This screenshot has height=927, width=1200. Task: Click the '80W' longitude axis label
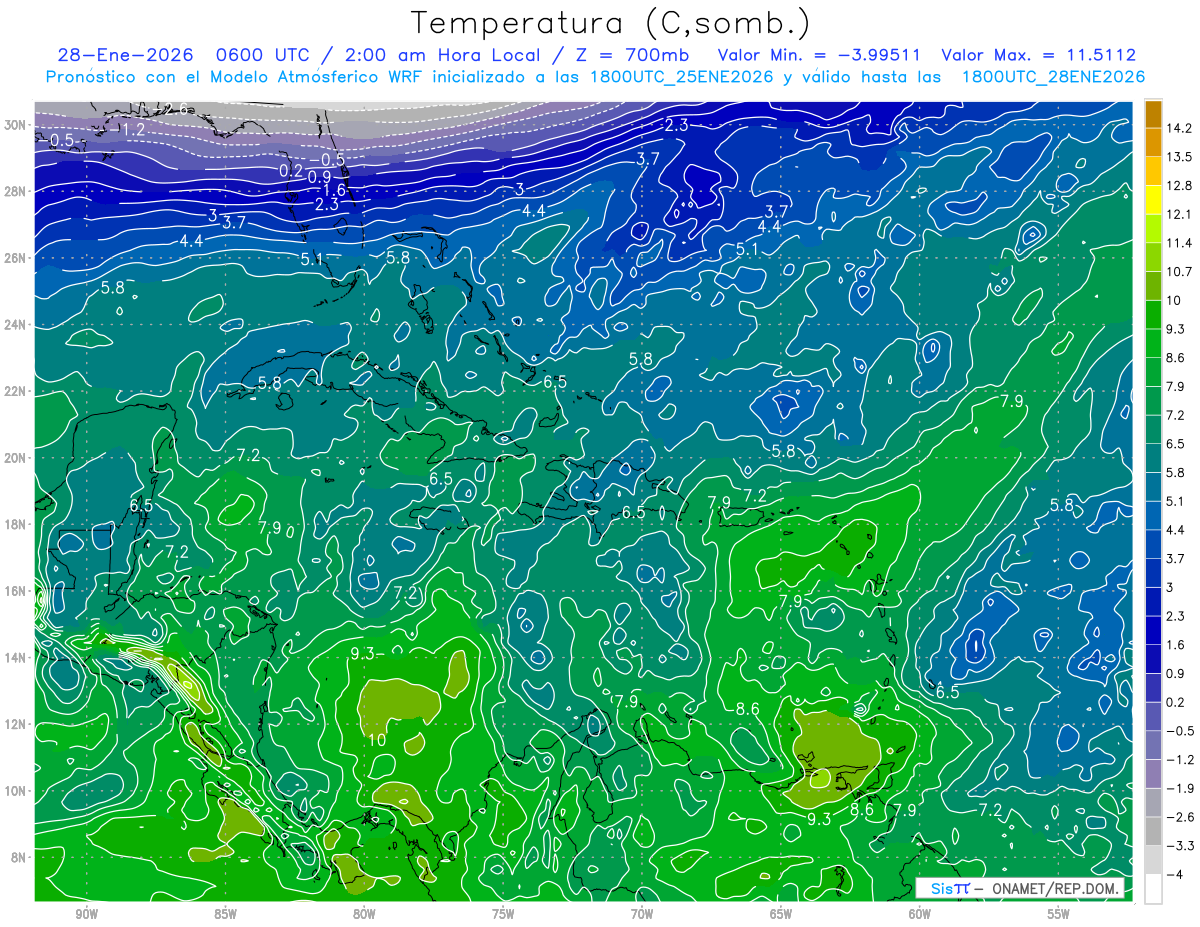pyautogui.click(x=364, y=912)
